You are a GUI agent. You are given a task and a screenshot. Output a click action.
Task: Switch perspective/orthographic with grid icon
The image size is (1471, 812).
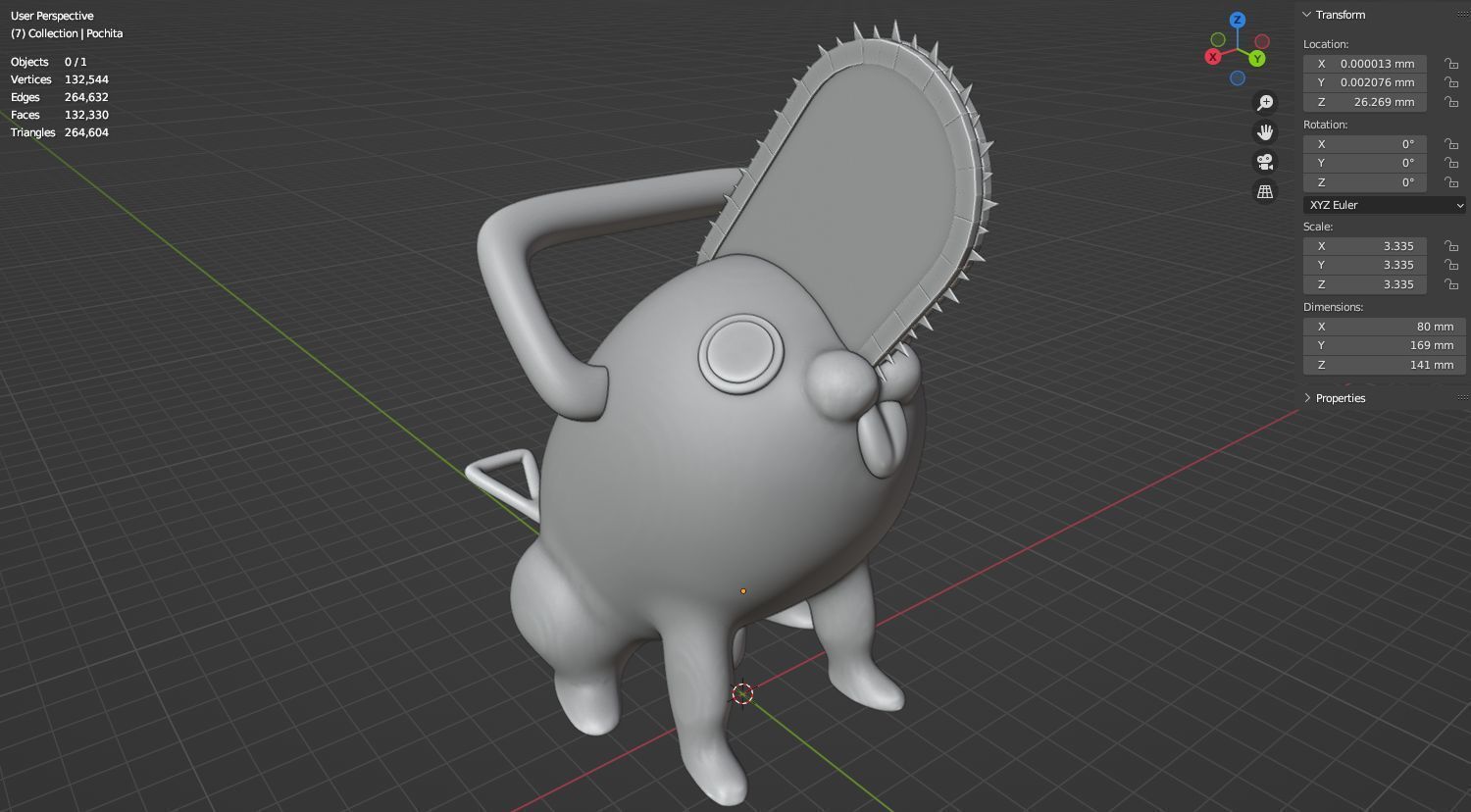(x=1265, y=191)
